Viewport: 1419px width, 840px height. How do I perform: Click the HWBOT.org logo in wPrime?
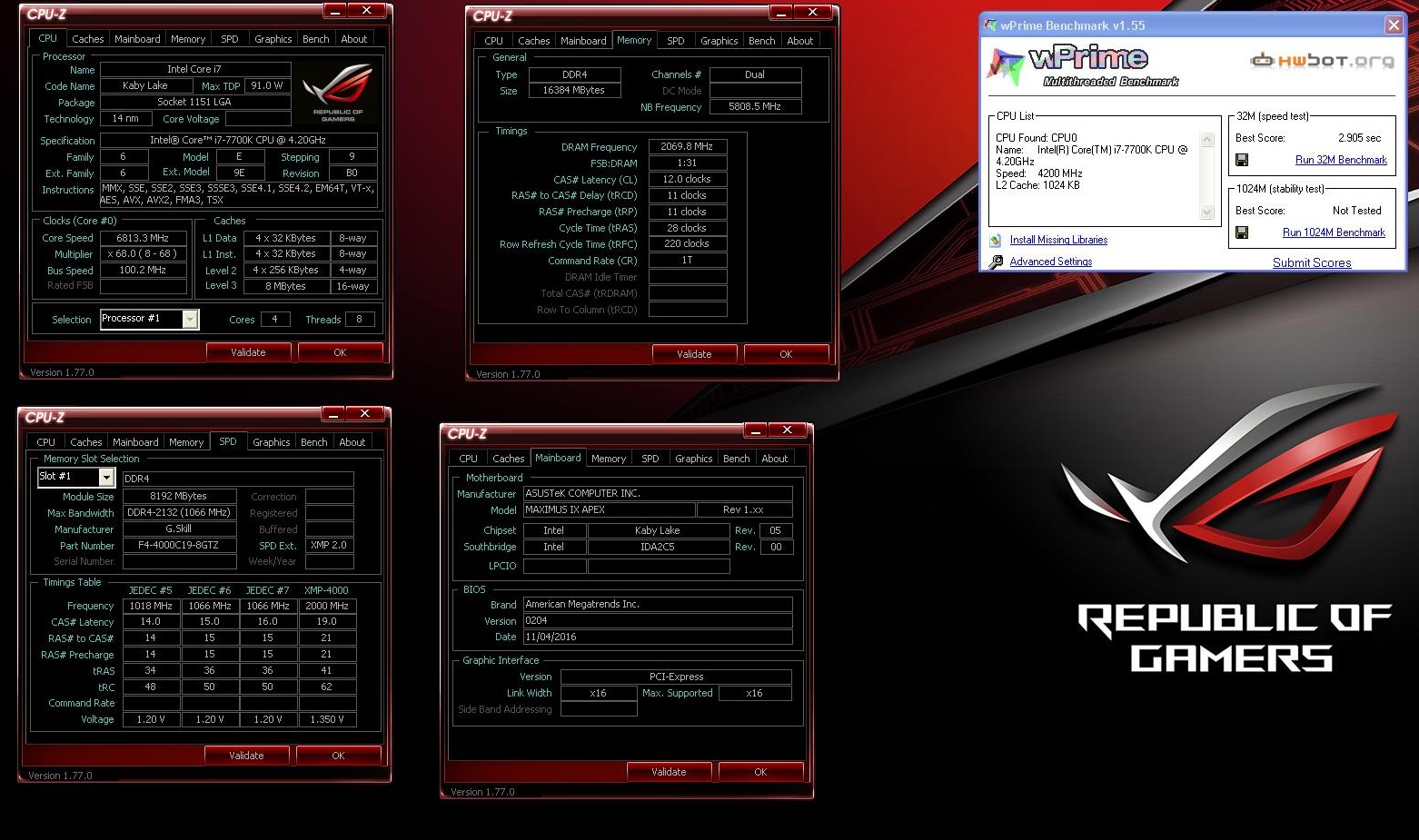point(1322,61)
